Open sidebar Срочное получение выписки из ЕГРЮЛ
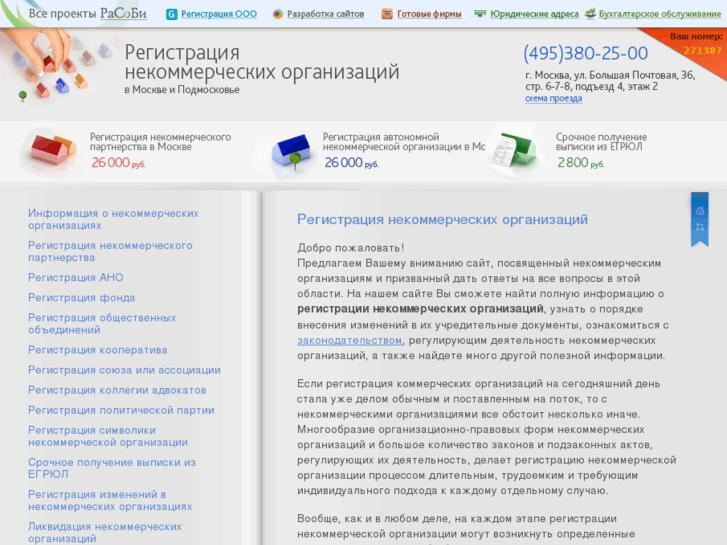This screenshot has width=727, height=545. pos(112,468)
